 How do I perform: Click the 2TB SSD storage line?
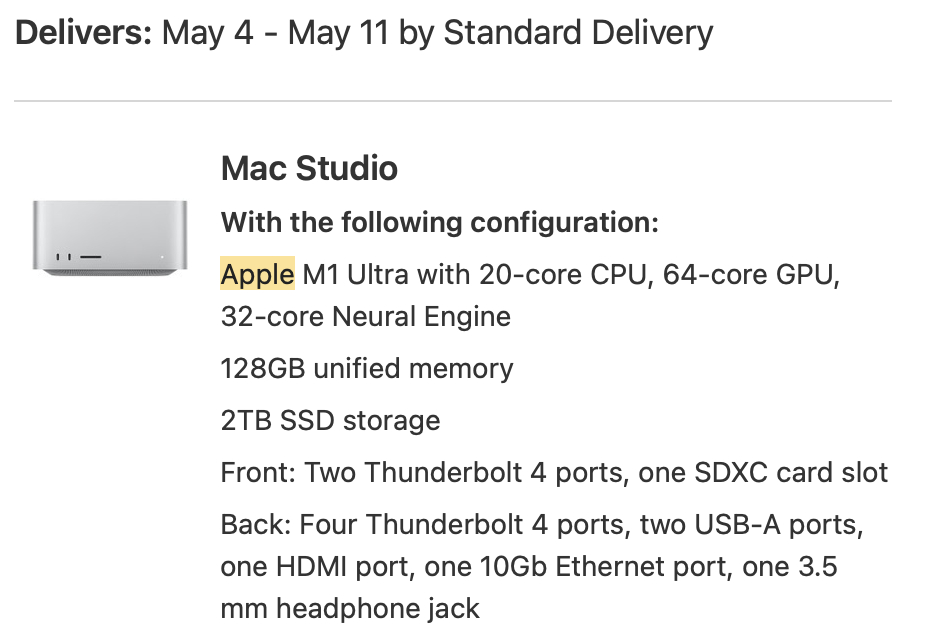point(330,420)
